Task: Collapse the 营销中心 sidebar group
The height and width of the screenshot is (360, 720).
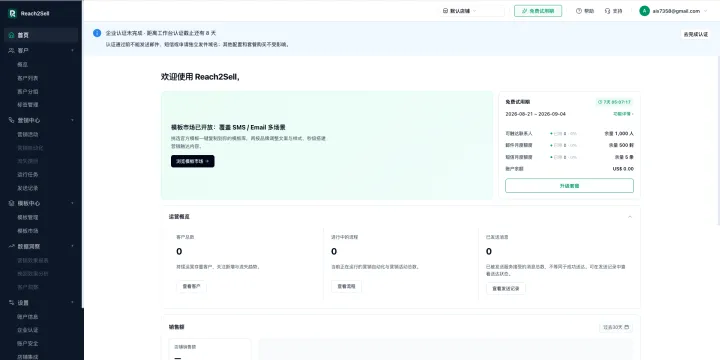Action: 72,120
